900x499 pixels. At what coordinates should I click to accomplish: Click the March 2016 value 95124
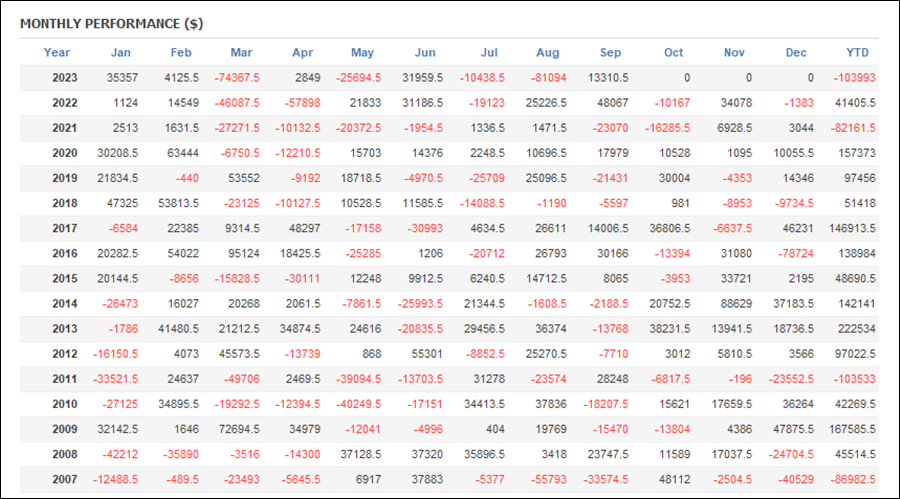coord(243,253)
